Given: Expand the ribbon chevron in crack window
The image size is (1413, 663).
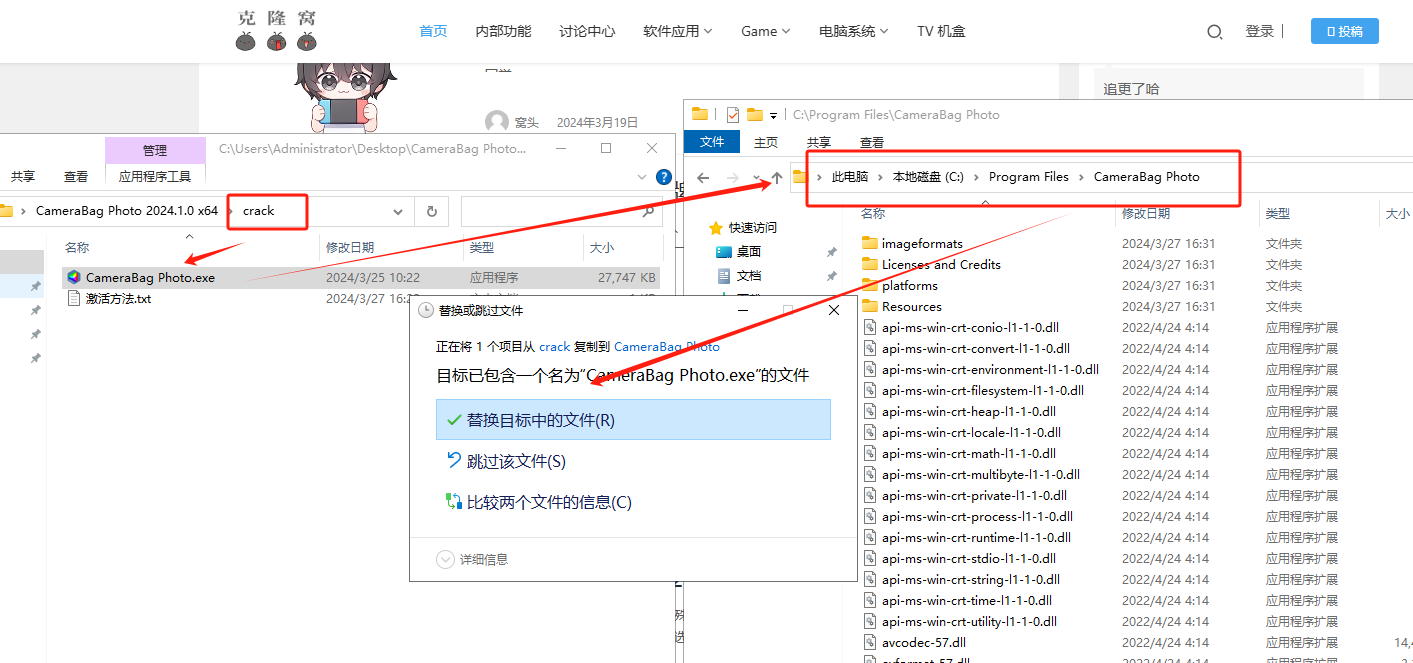Looking at the screenshot, I should pyautogui.click(x=643, y=177).
